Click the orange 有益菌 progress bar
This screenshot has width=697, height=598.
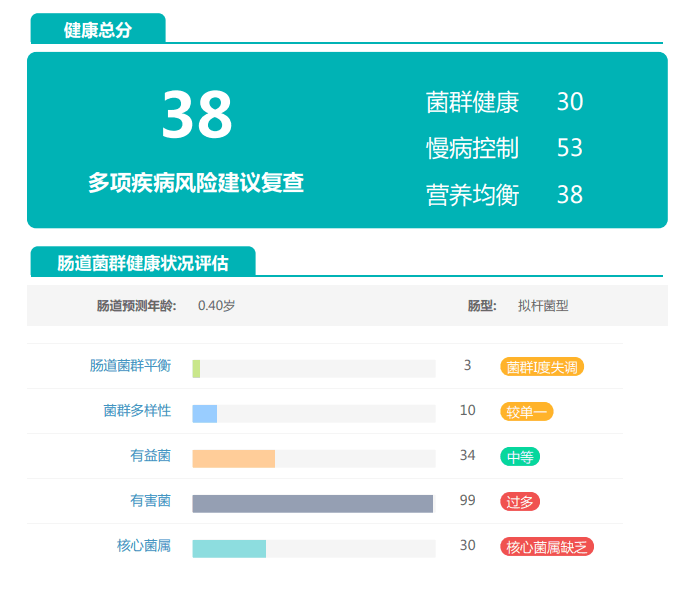click(x=233, y=458)
